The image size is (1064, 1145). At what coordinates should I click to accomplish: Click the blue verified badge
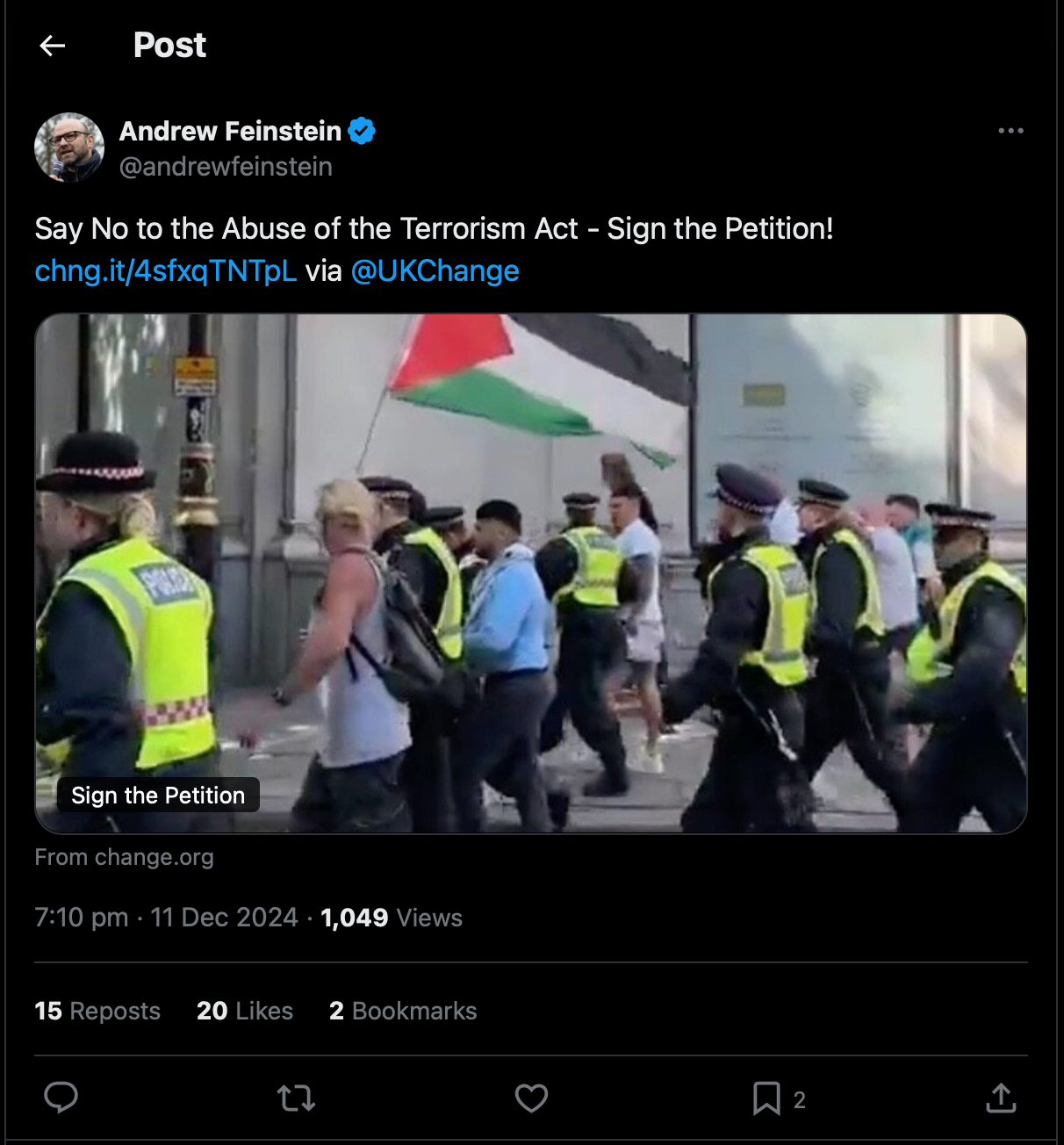(362, 131)
